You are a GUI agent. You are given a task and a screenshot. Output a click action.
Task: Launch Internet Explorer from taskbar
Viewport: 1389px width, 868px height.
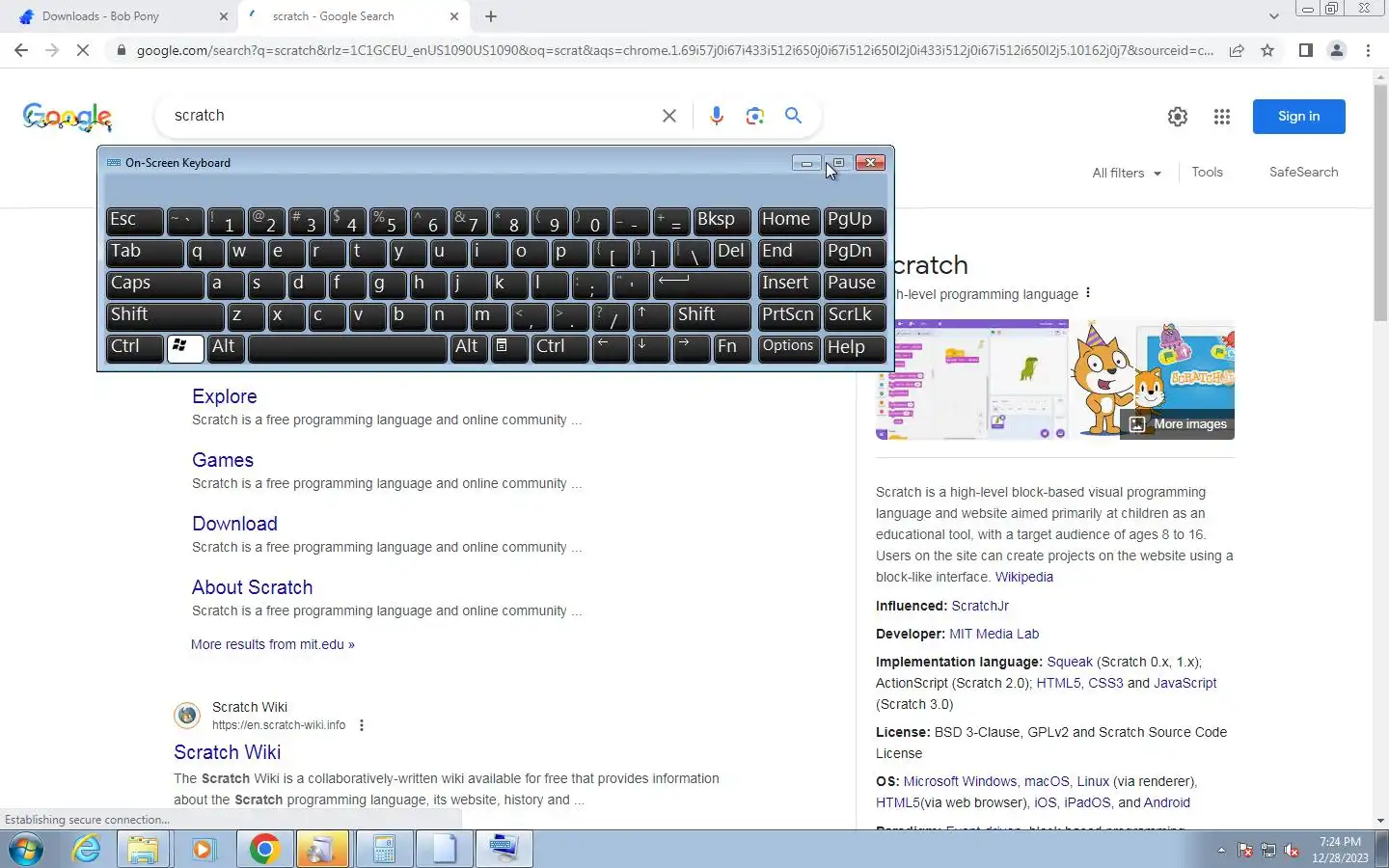[87, 850]
